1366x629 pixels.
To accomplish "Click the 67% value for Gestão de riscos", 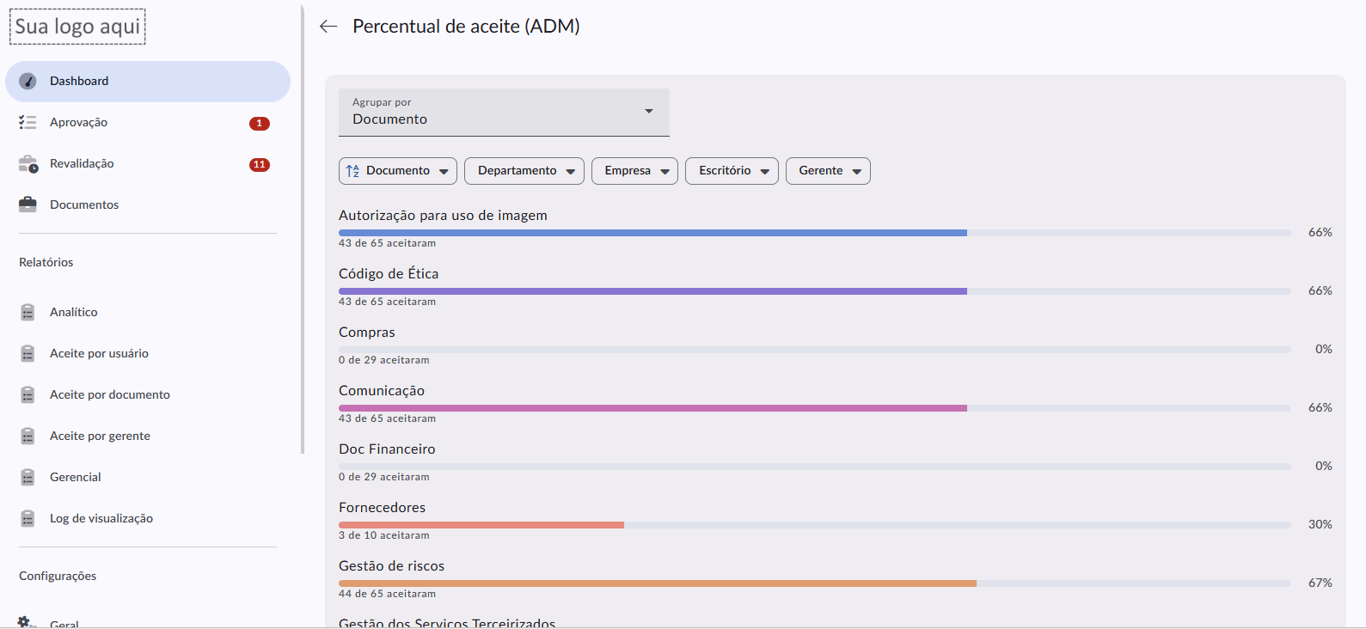I will click(x=1320, y=583).
